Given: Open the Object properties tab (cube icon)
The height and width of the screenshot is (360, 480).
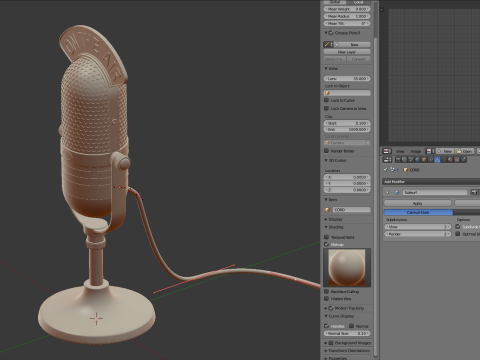Looking at the screenshot, I should pos(424,159).
